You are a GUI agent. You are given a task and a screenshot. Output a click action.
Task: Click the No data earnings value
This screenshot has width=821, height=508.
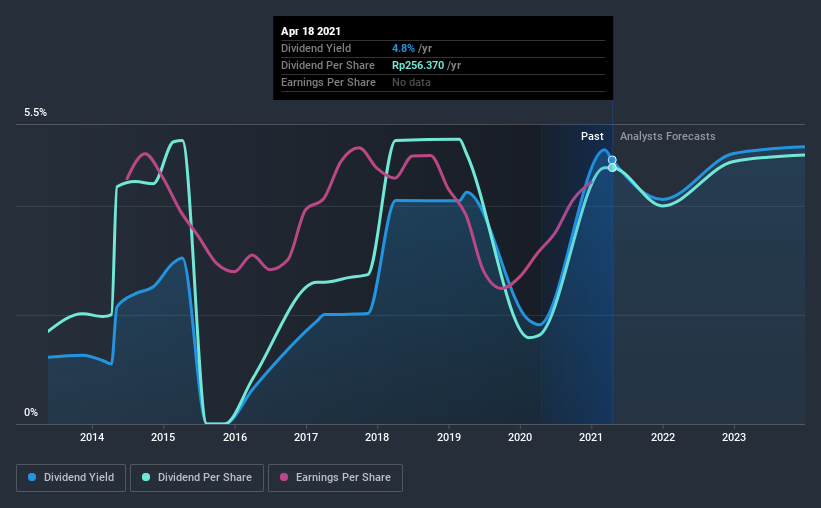point(412,82)
